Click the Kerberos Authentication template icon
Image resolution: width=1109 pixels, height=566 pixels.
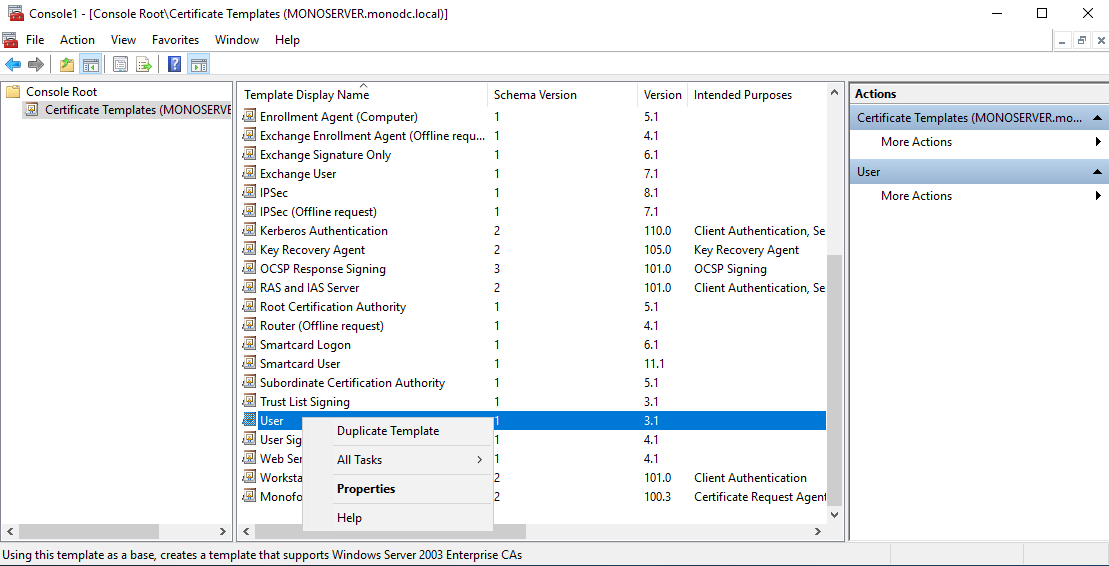(250, 231)
